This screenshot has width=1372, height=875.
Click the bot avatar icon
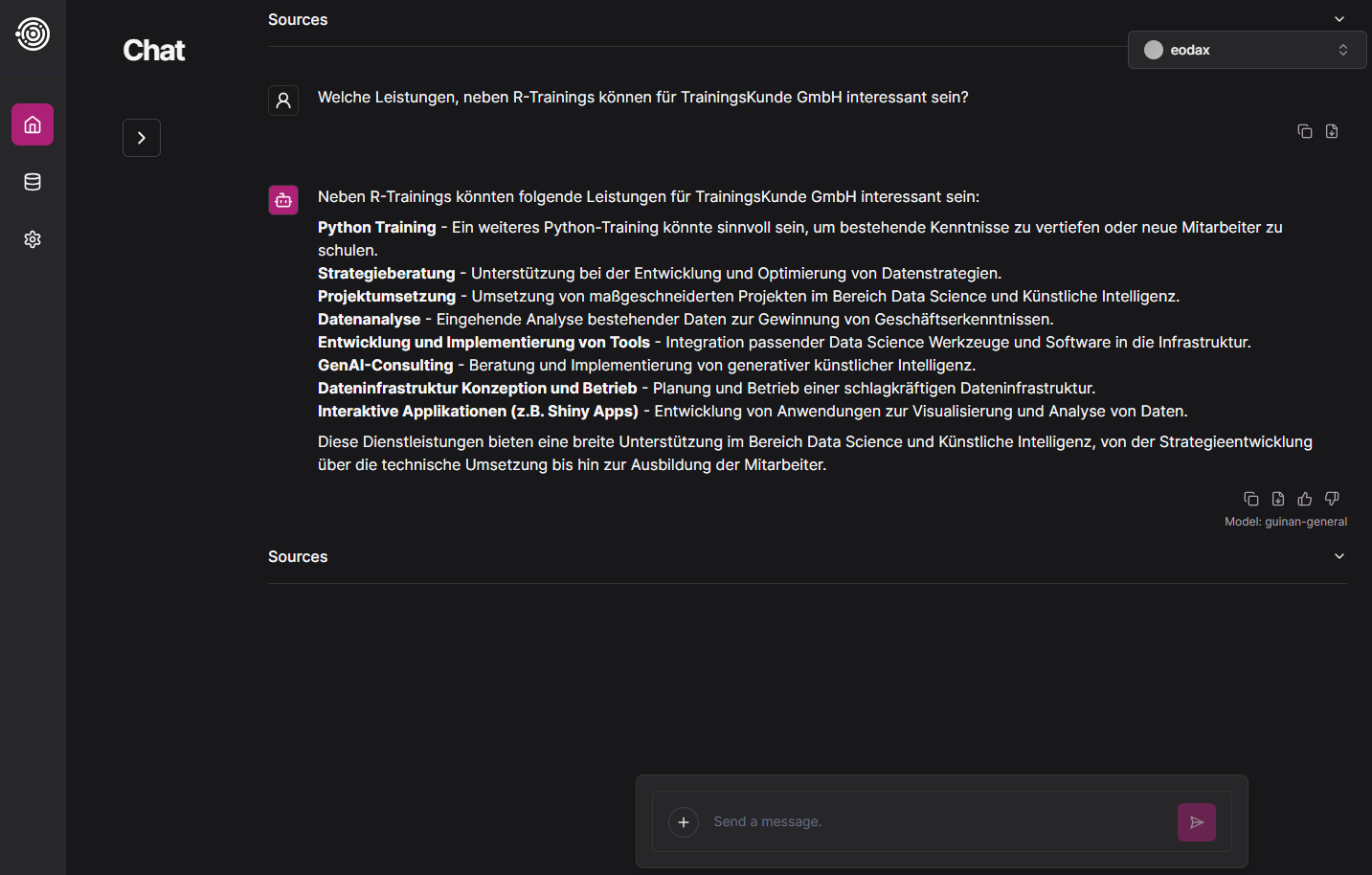(283, 200)
